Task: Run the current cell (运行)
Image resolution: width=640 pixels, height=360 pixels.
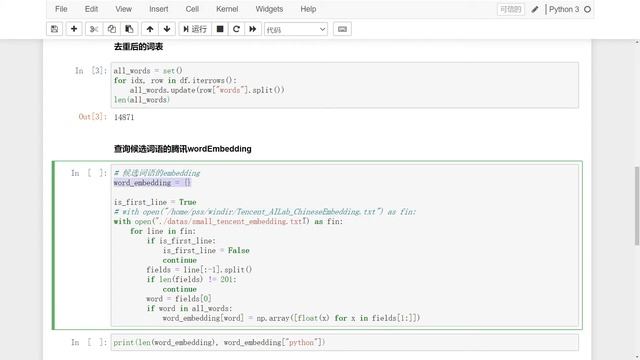Action: coord(195,29)
